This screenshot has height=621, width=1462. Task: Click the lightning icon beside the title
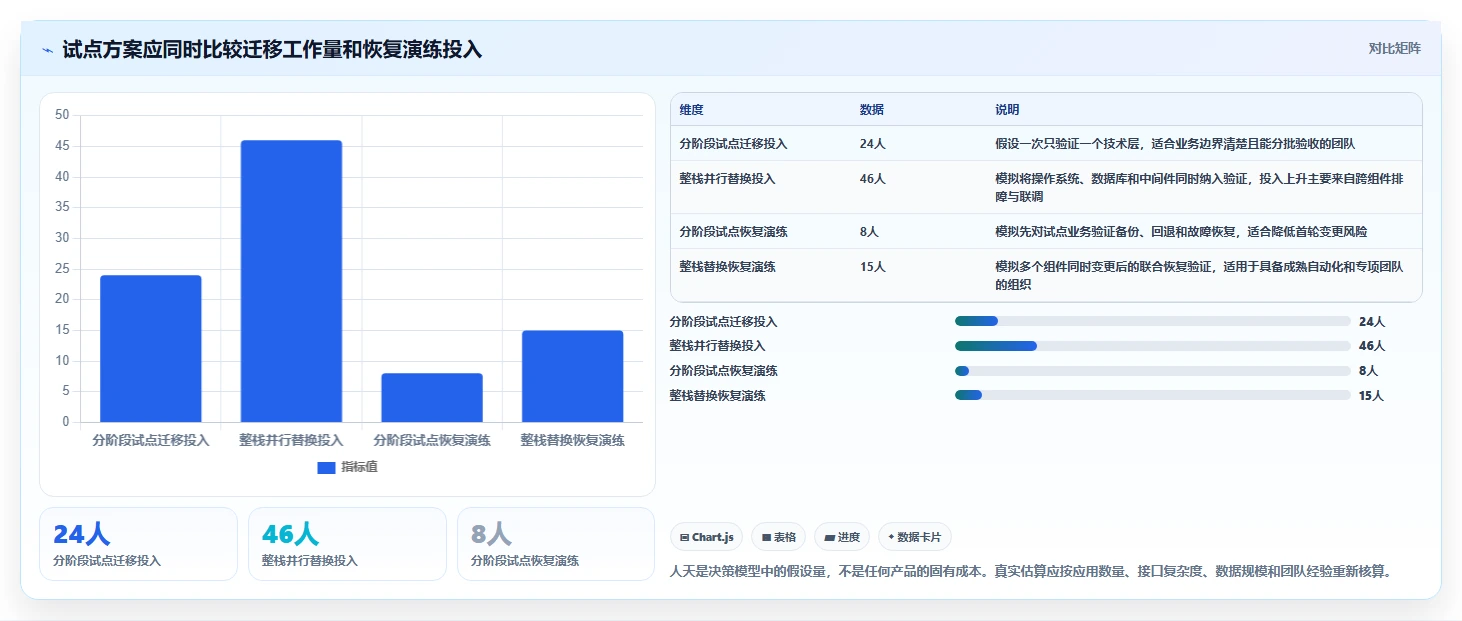click(48, 50)
